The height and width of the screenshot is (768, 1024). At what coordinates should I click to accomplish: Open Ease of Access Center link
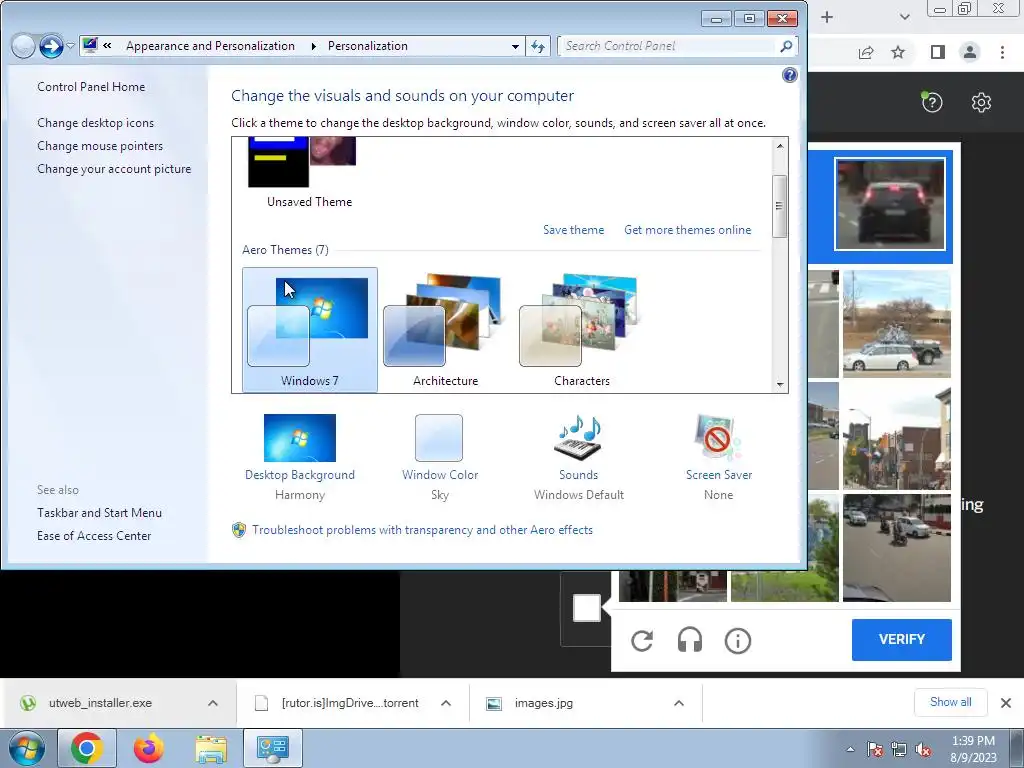94,536
